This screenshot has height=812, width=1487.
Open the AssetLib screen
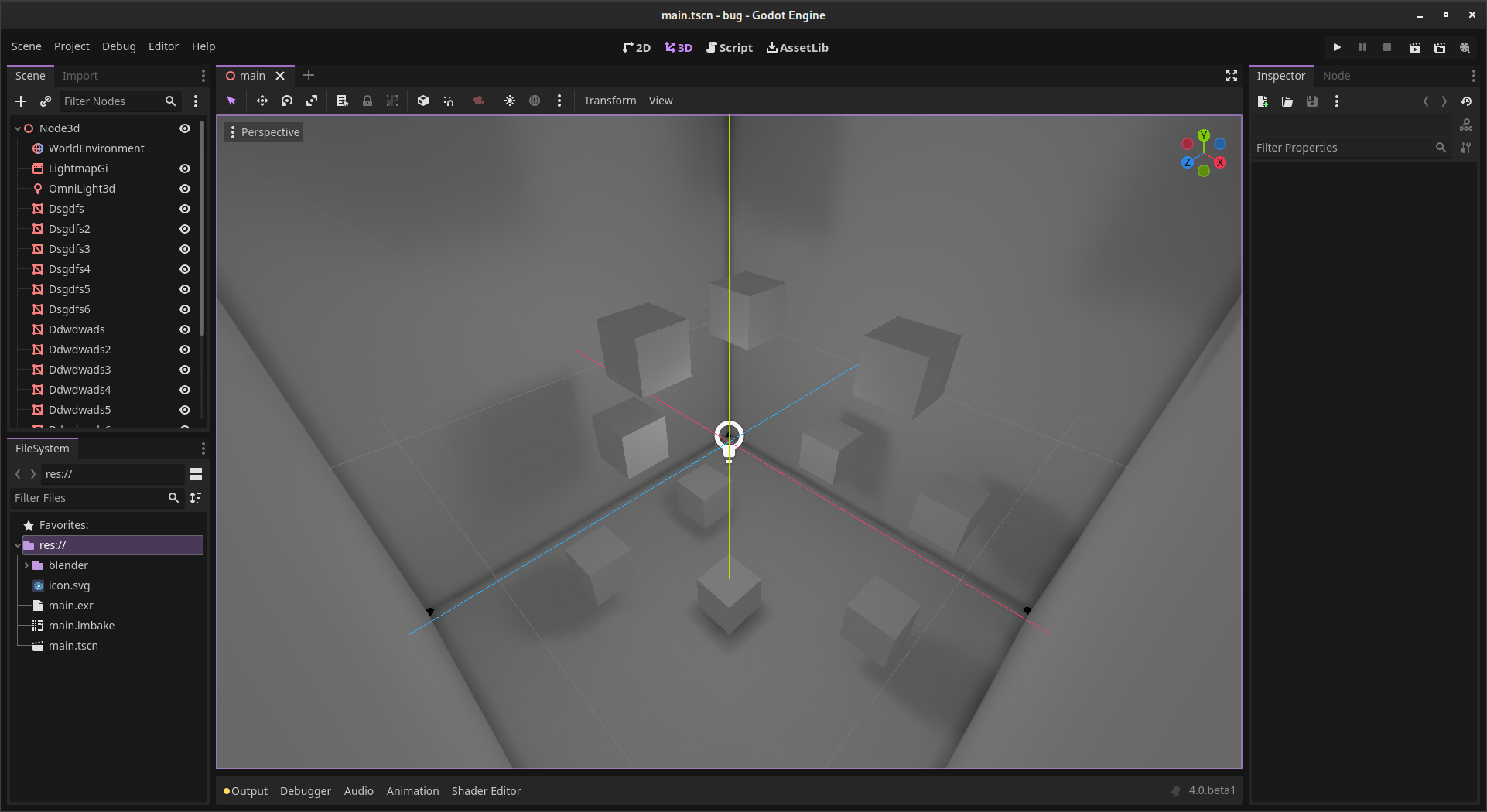[x=797, y=47]
